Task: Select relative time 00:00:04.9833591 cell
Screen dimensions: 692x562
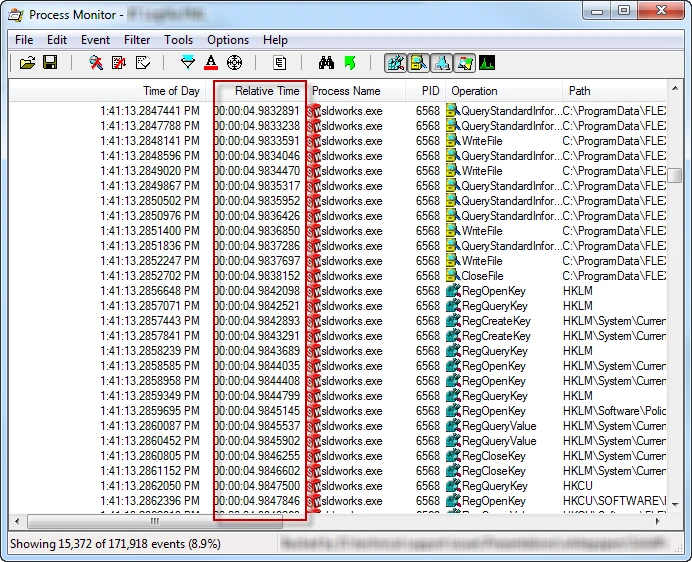Action: tap(257, 141)
